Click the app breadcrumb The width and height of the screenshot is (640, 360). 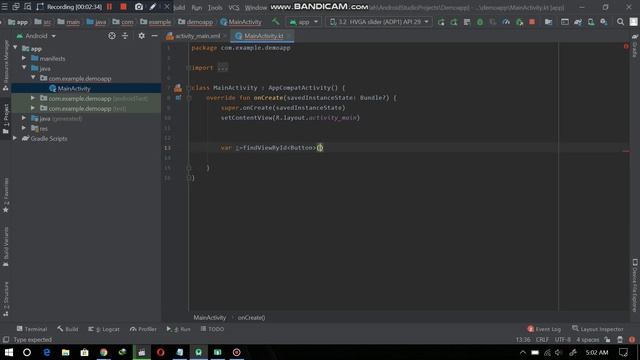coord(18,22)
